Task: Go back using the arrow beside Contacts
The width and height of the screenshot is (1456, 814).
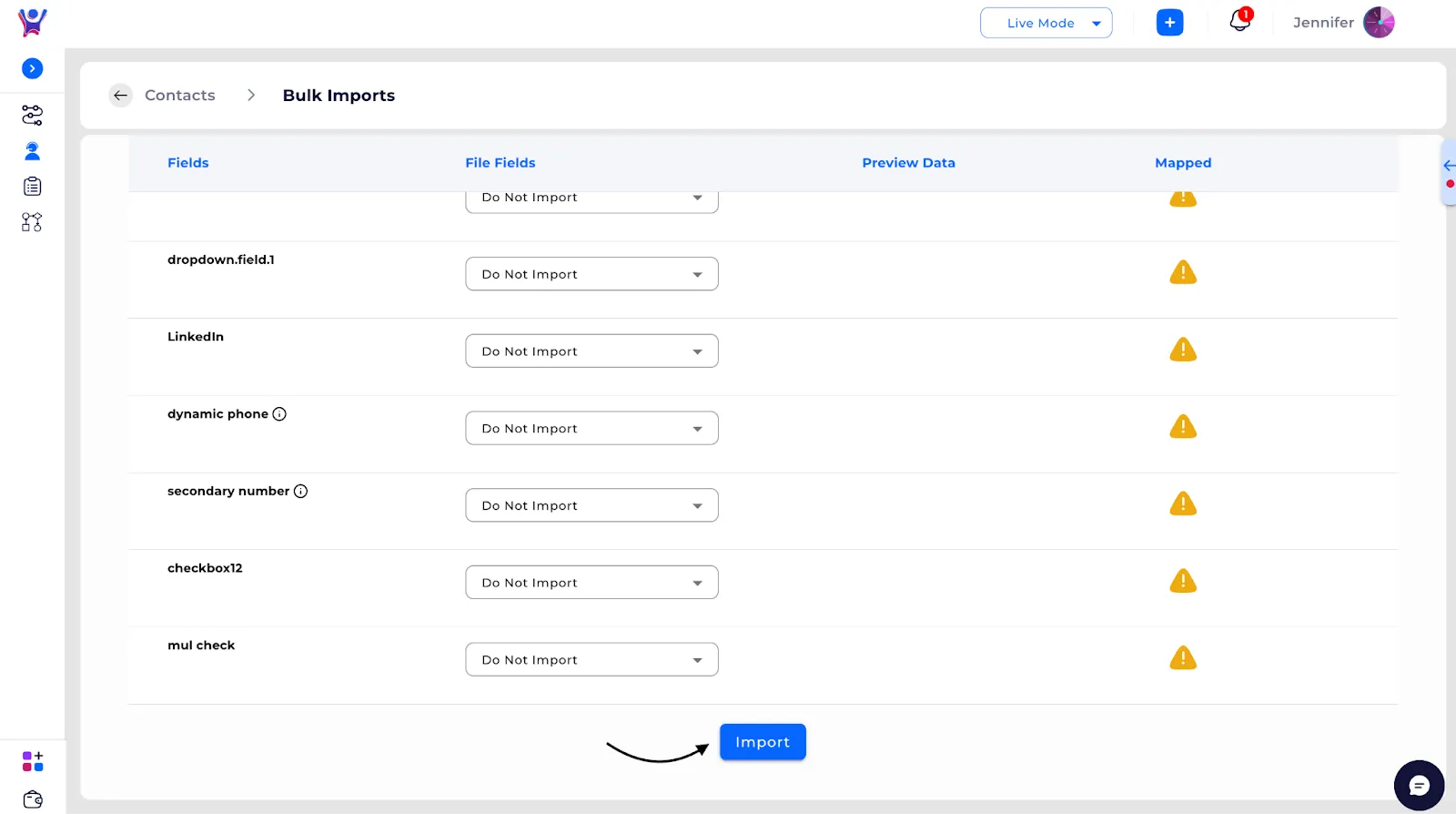Action: click(x=120, y=96)
